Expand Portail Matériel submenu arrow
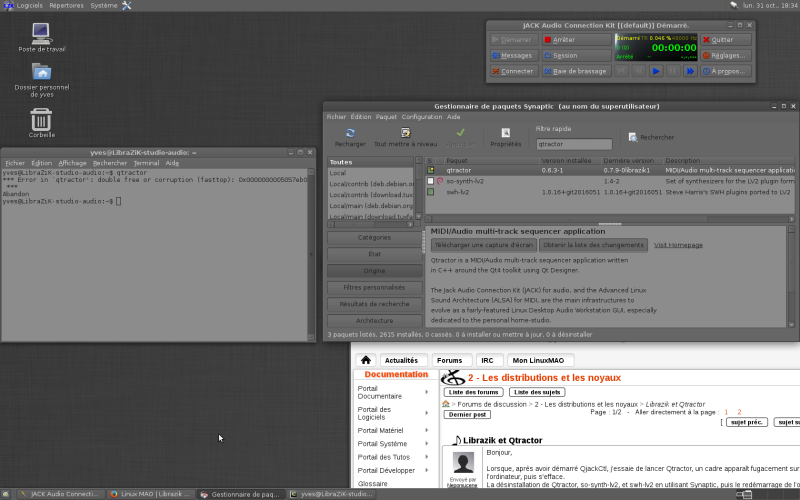This screenshot has height=500, width=800. [x=427, y=431]
